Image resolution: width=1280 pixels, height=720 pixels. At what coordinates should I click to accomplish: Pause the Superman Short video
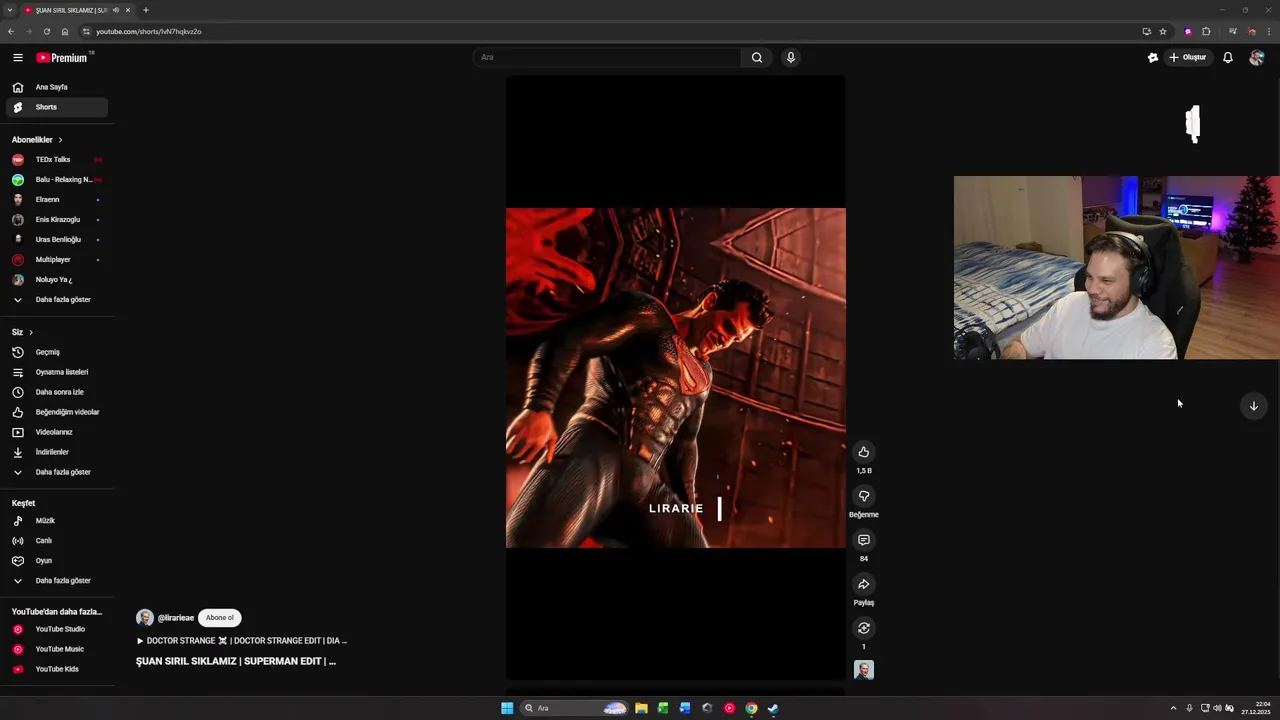click(676, 378)
